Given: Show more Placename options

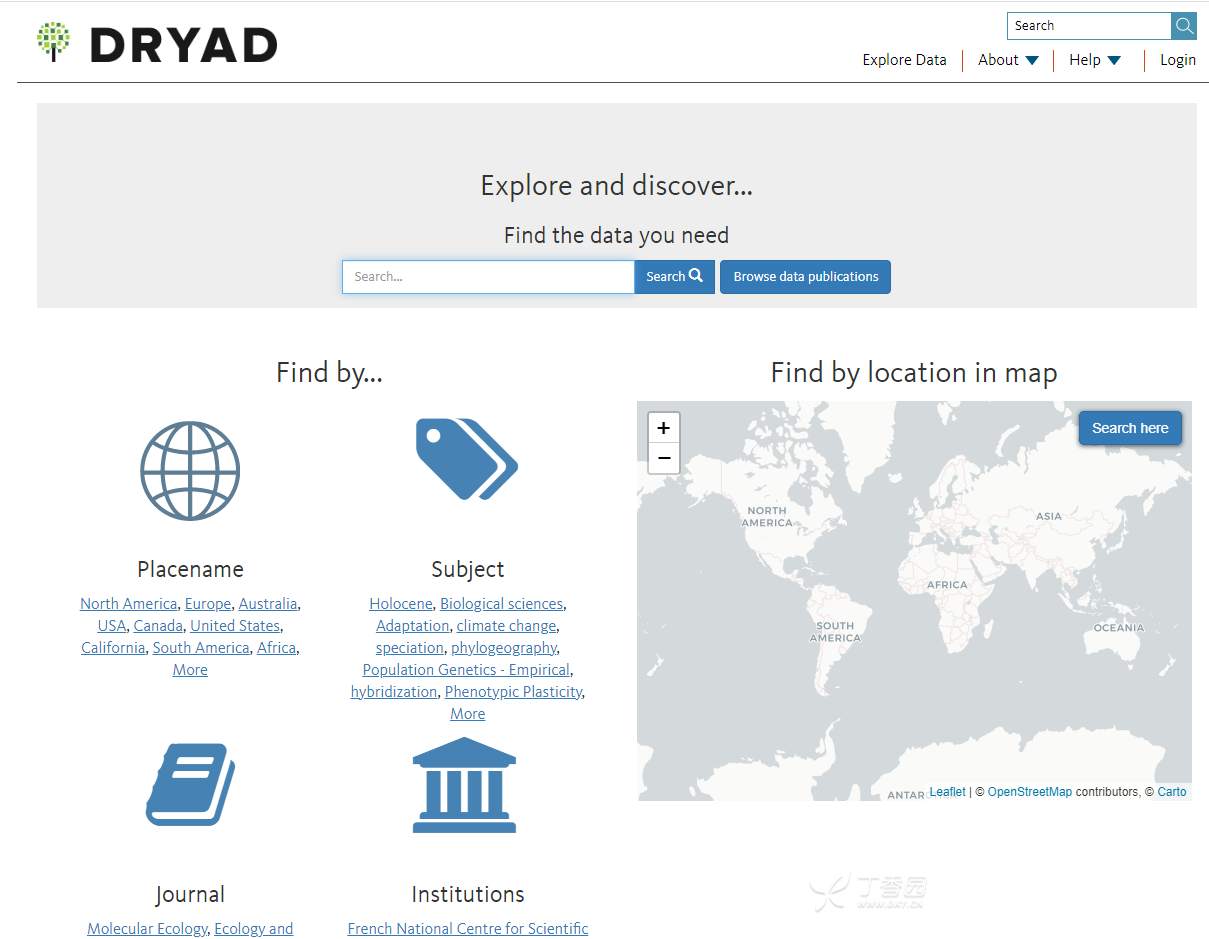Looking at the screenshot, I should click(190, 670).
